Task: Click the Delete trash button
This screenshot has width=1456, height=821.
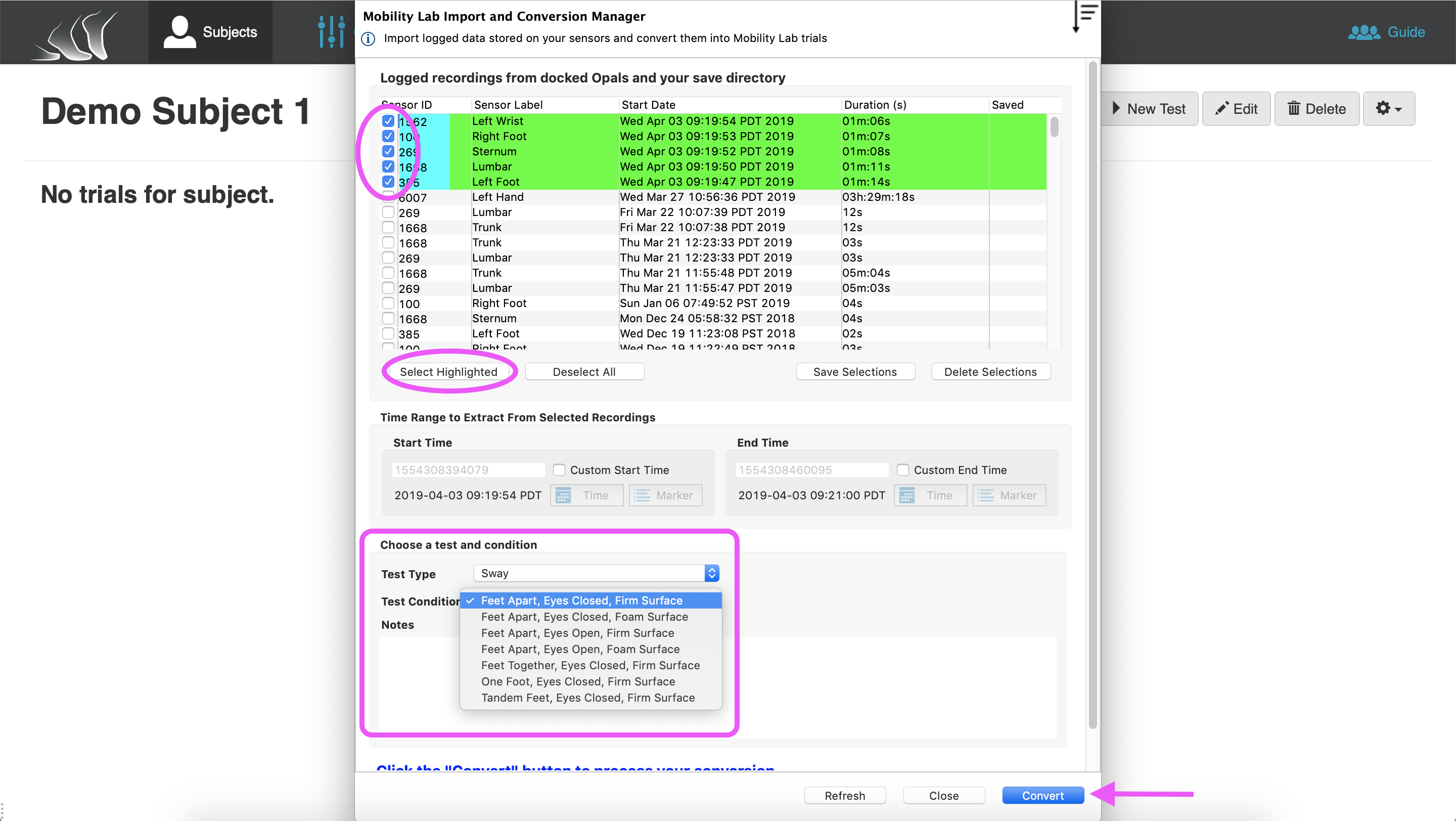Action: click(1316, 109)
